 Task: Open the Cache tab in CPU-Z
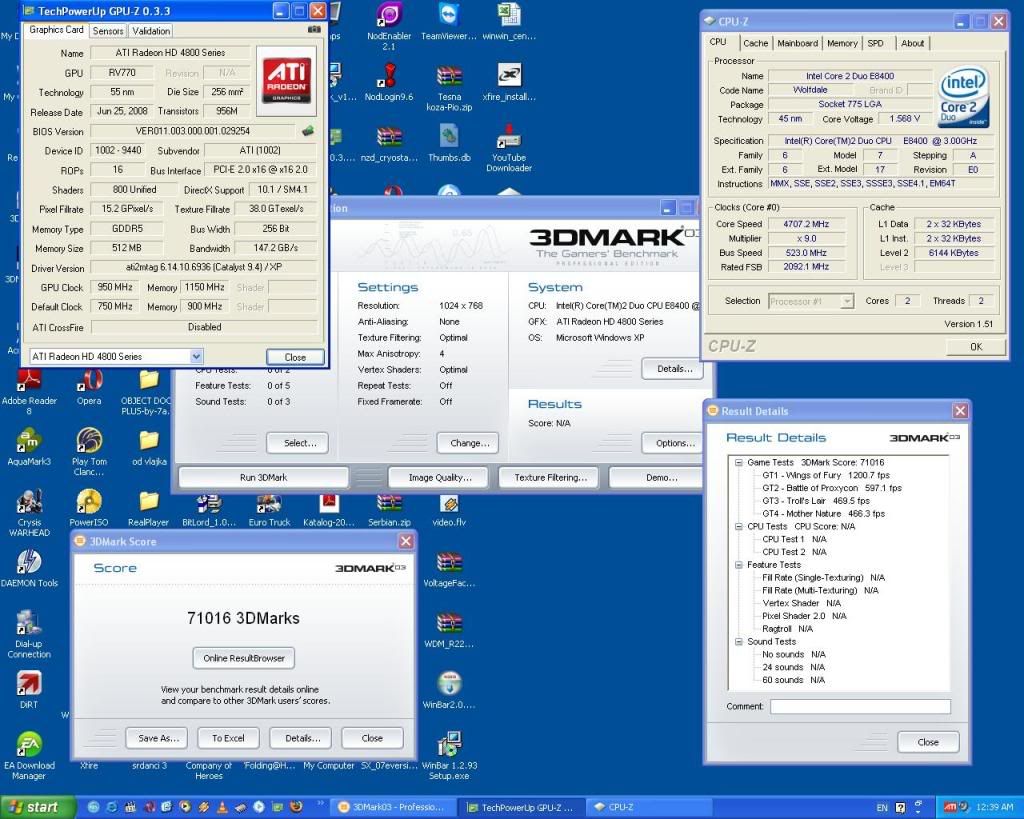pos(755,43)
